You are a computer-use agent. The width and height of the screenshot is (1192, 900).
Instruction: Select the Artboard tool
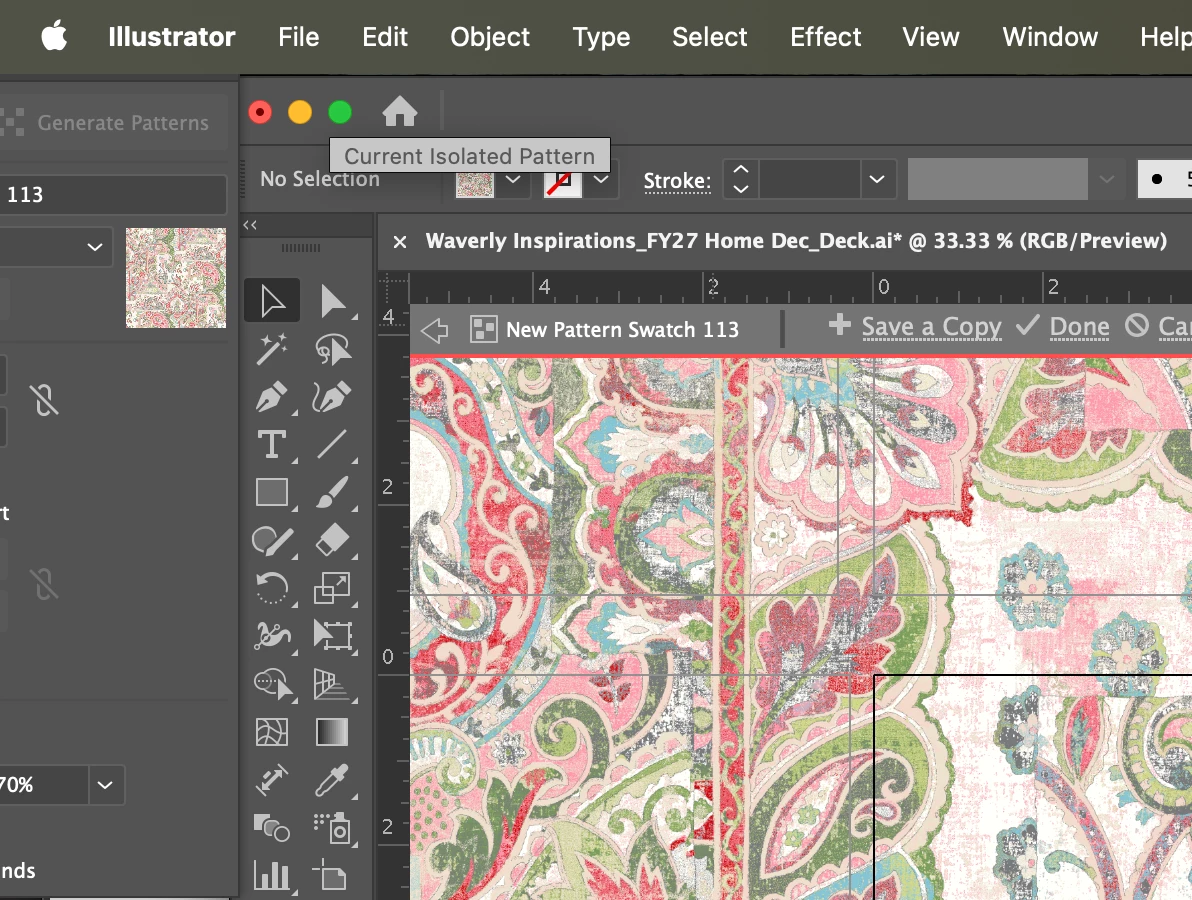[x=332, y=876]
